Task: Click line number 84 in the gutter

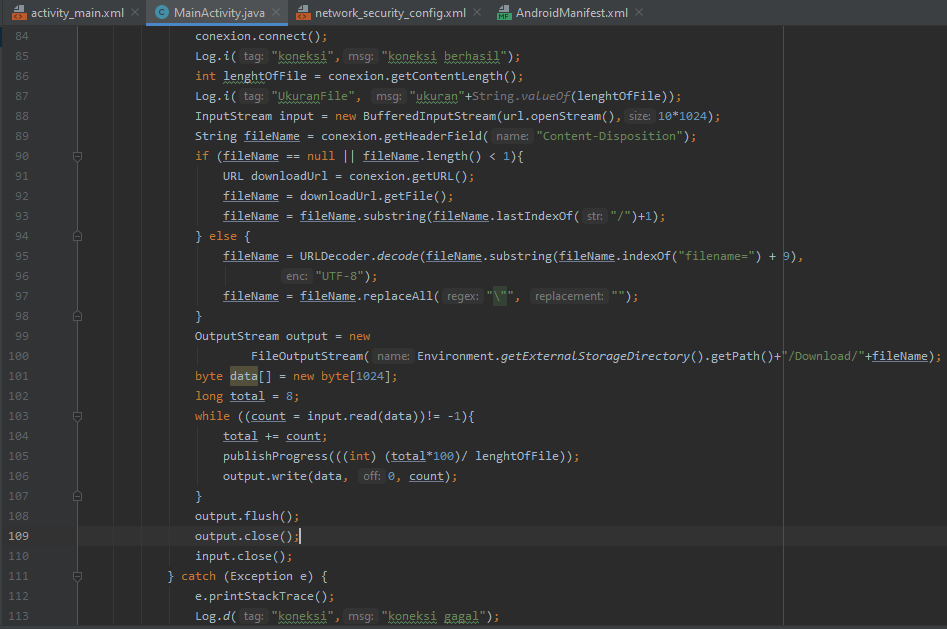Action: [x=22, y=36]
